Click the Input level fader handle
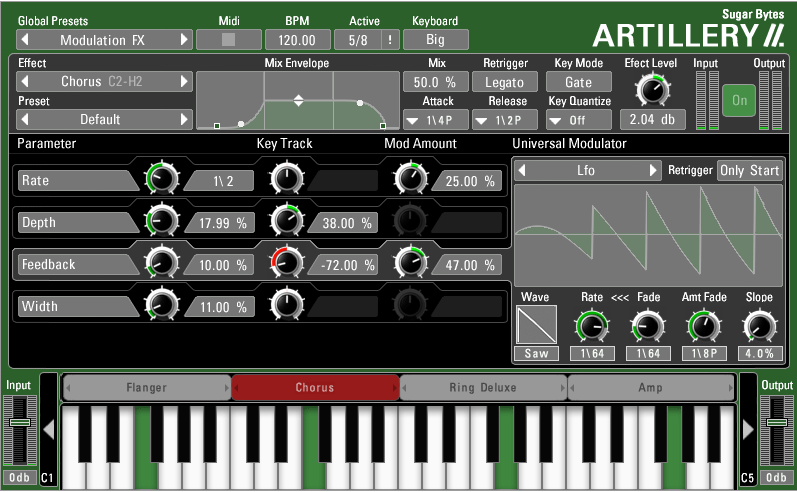 [20, 422]
